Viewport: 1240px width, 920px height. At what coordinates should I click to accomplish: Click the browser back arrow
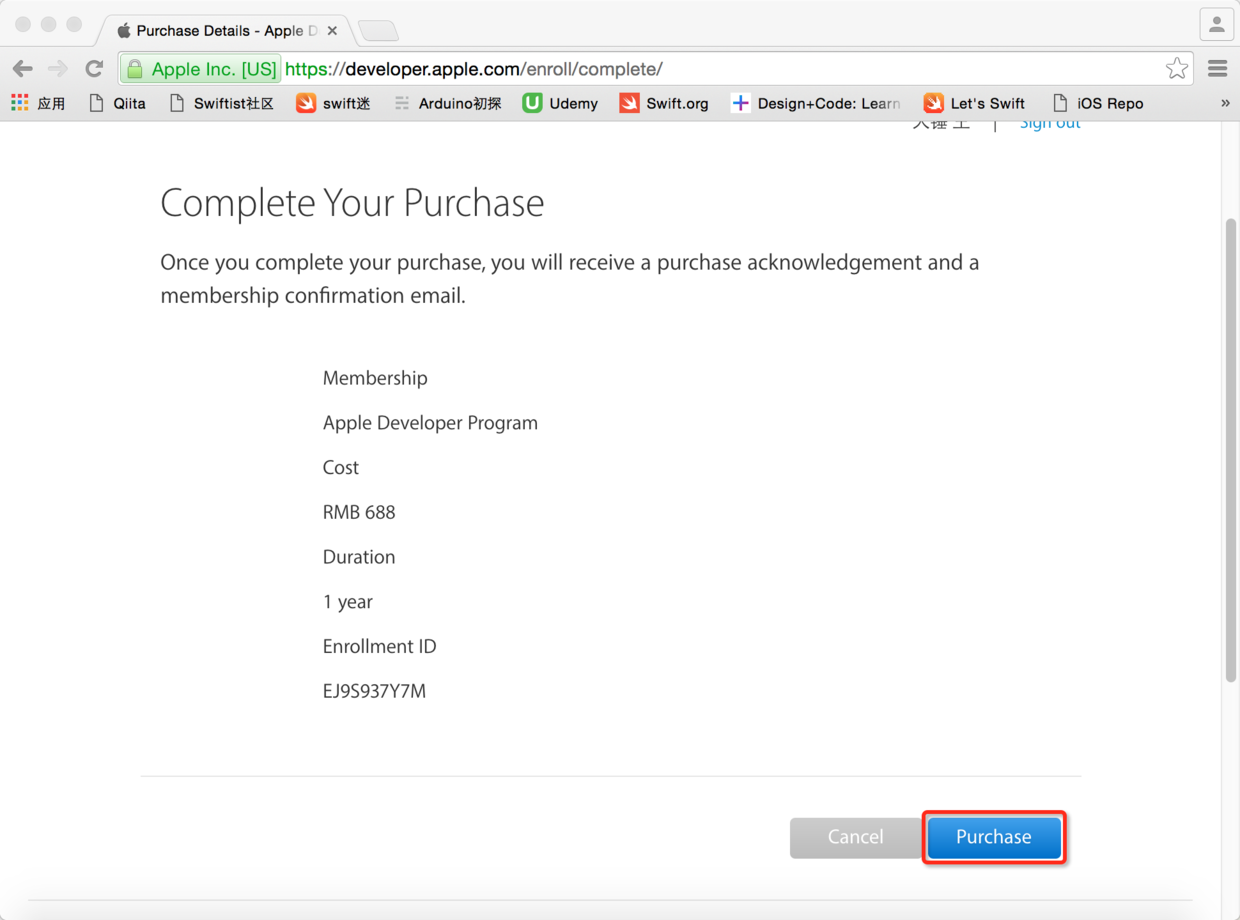pos(23,69)
